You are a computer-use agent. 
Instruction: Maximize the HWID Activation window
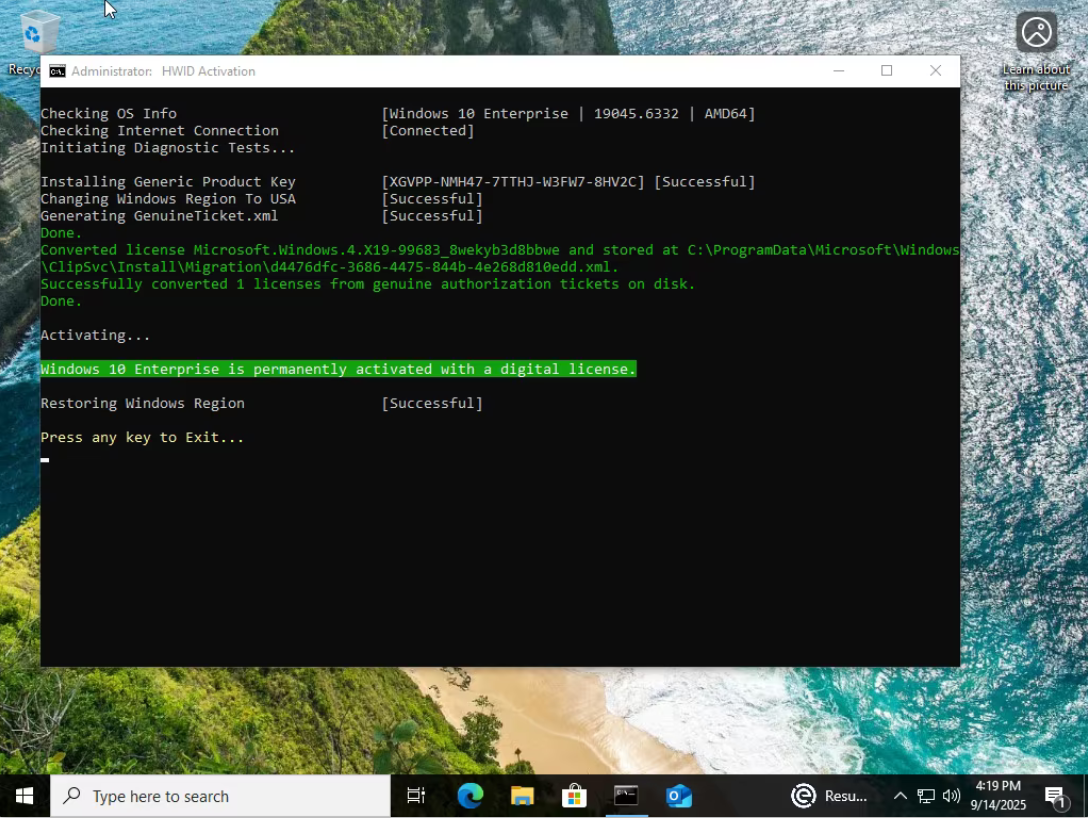(x=887, y=71)
